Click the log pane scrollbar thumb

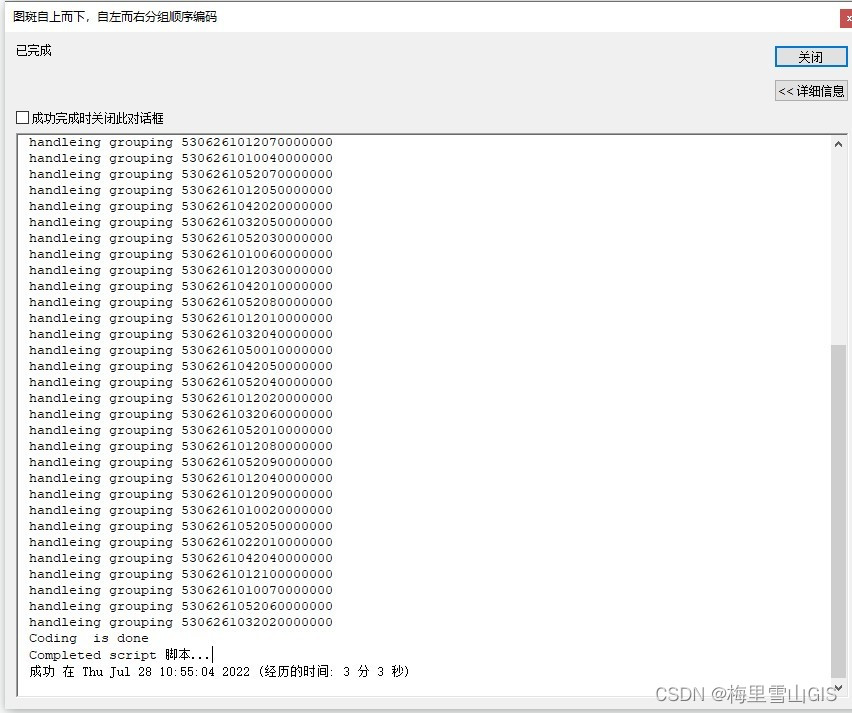coord(838,511)
